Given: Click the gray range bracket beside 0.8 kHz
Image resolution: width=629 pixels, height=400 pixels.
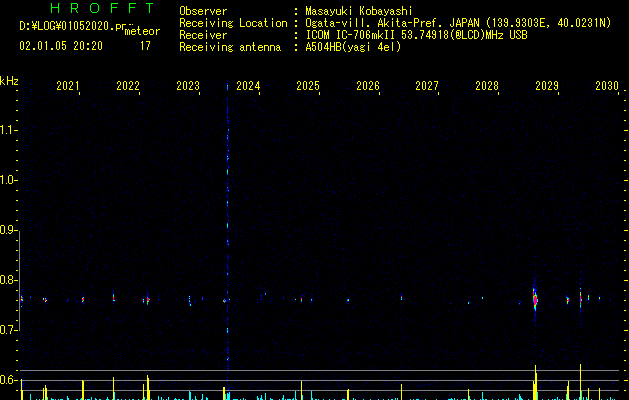Looking at the screenshot, I should click(20, 281).
